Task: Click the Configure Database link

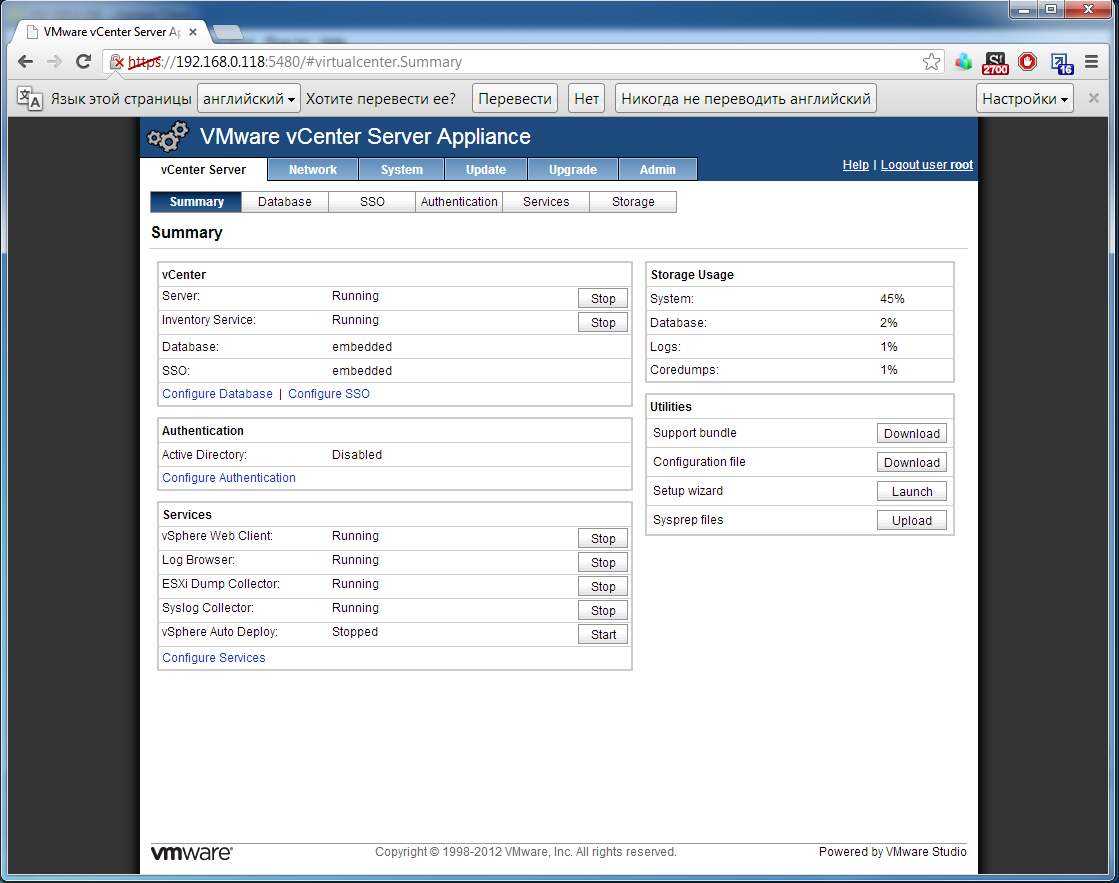Action: [x=218, y=394]
